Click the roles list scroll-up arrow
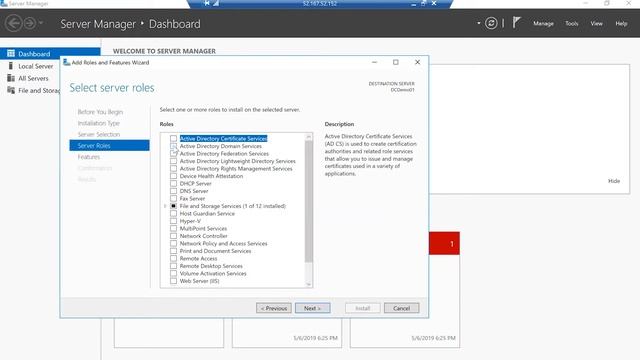Screen dimensions: 640x360 309,137
